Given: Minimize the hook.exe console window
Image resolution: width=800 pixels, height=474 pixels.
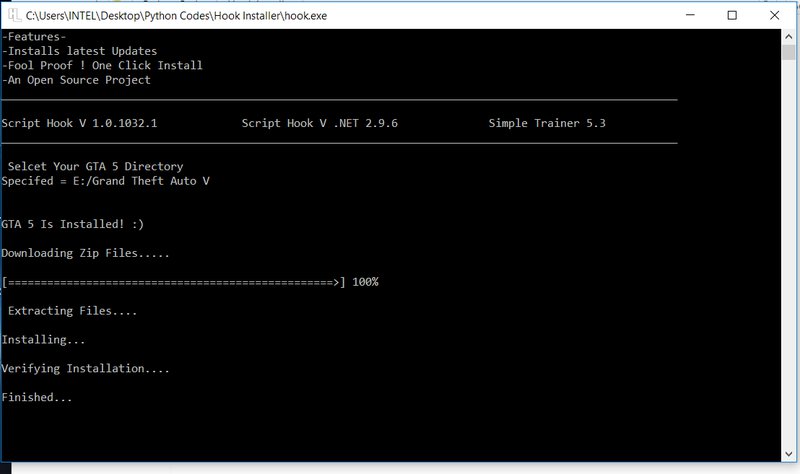Looking at the screenshot, I should point(686,16).
